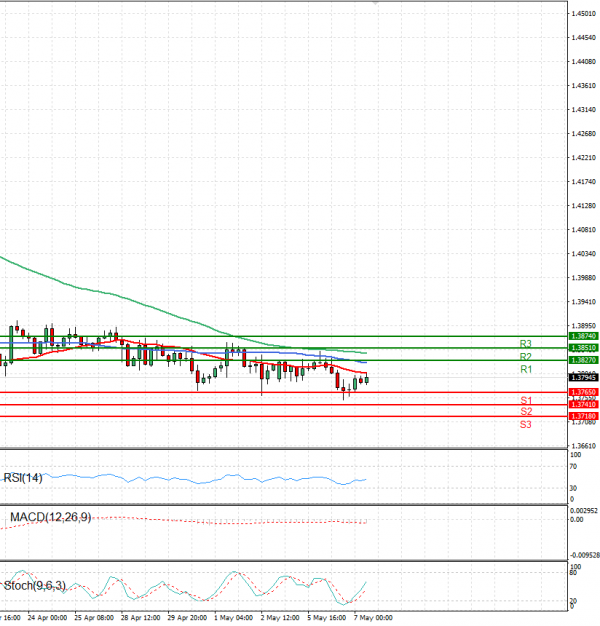This screenshot has height=626, width=600.
Task: Select the S1 support label
Action: (x=525, y=400)
